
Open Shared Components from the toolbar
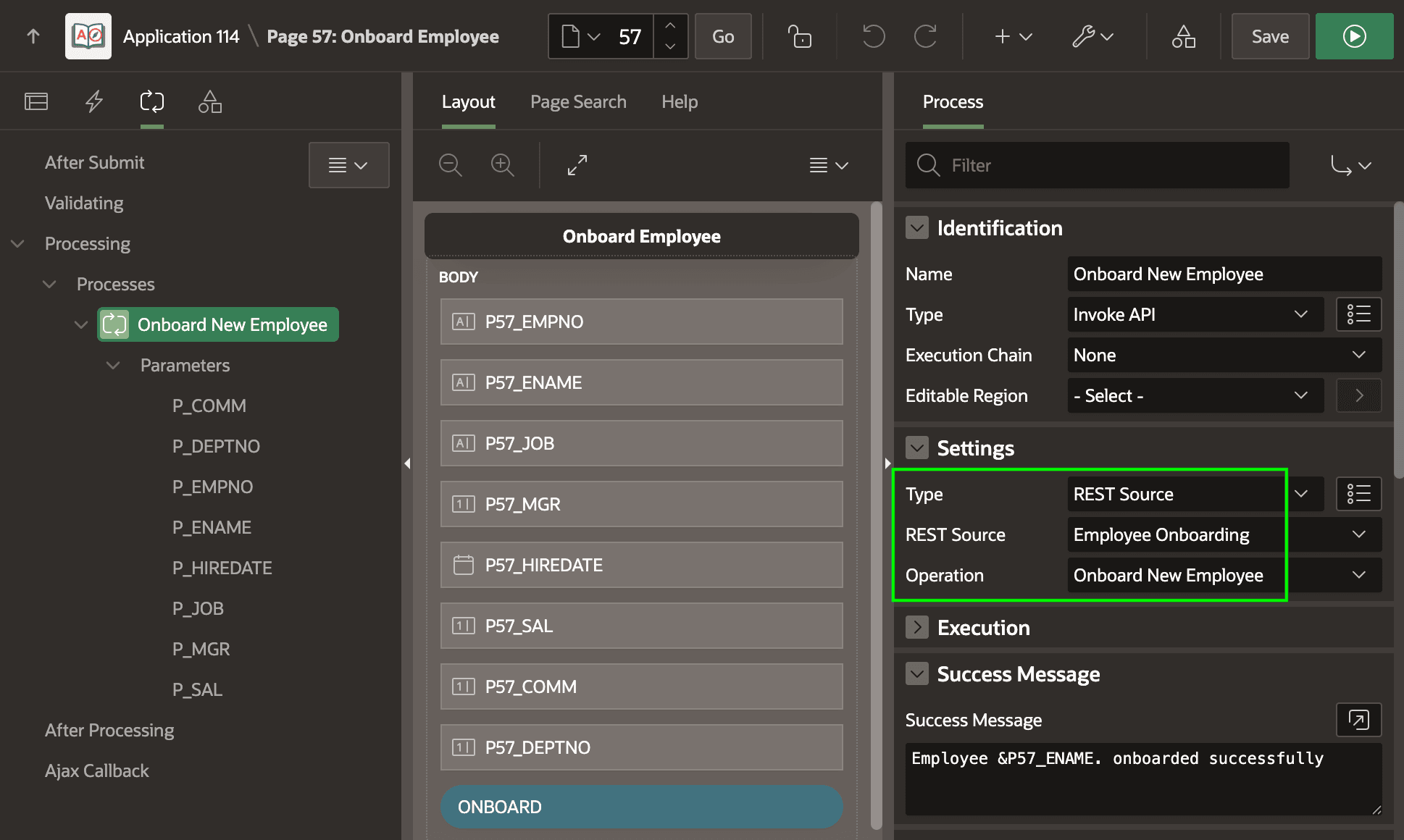pos(1184,36)
